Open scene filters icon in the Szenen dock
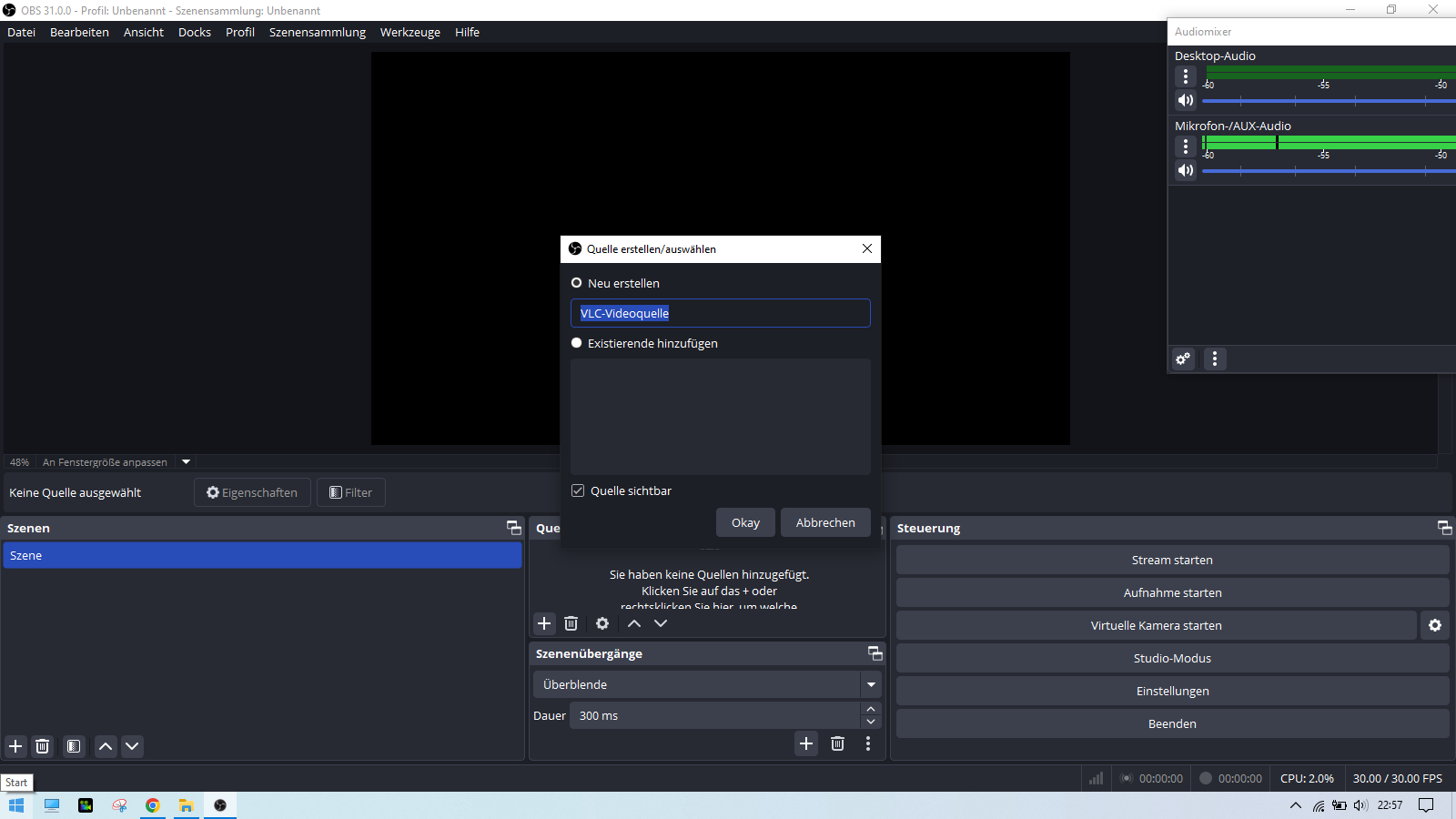Image resolution: width=1456 pixels, height=819 pixels. point(74,746)
